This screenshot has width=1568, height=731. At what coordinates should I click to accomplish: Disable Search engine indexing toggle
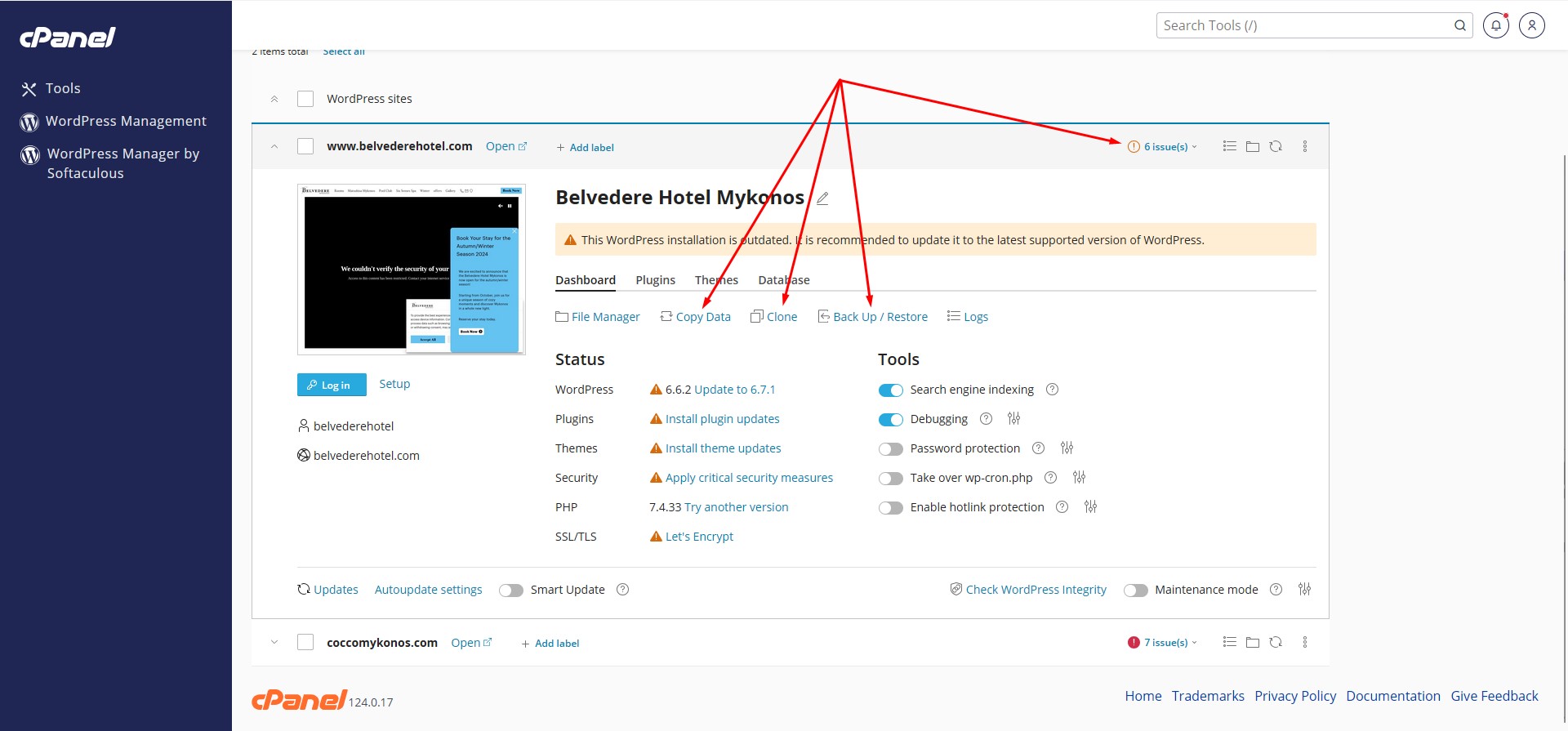coord(890,390)
